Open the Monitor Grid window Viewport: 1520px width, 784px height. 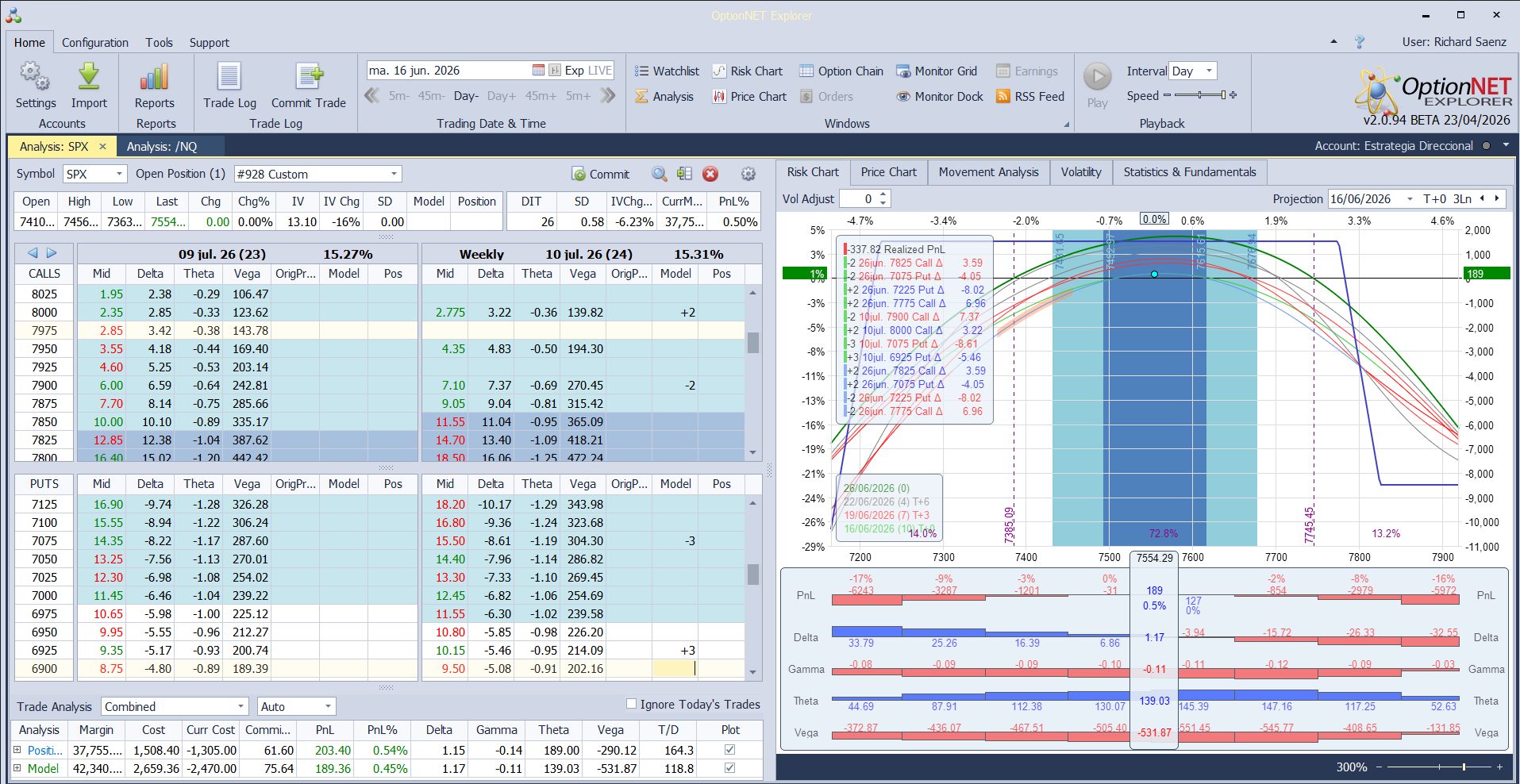point(937,71)
